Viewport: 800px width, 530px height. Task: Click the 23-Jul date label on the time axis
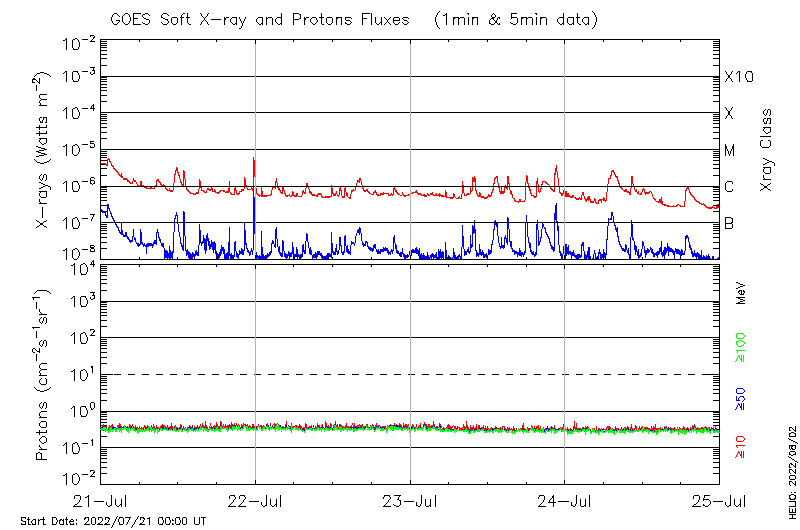410,500
